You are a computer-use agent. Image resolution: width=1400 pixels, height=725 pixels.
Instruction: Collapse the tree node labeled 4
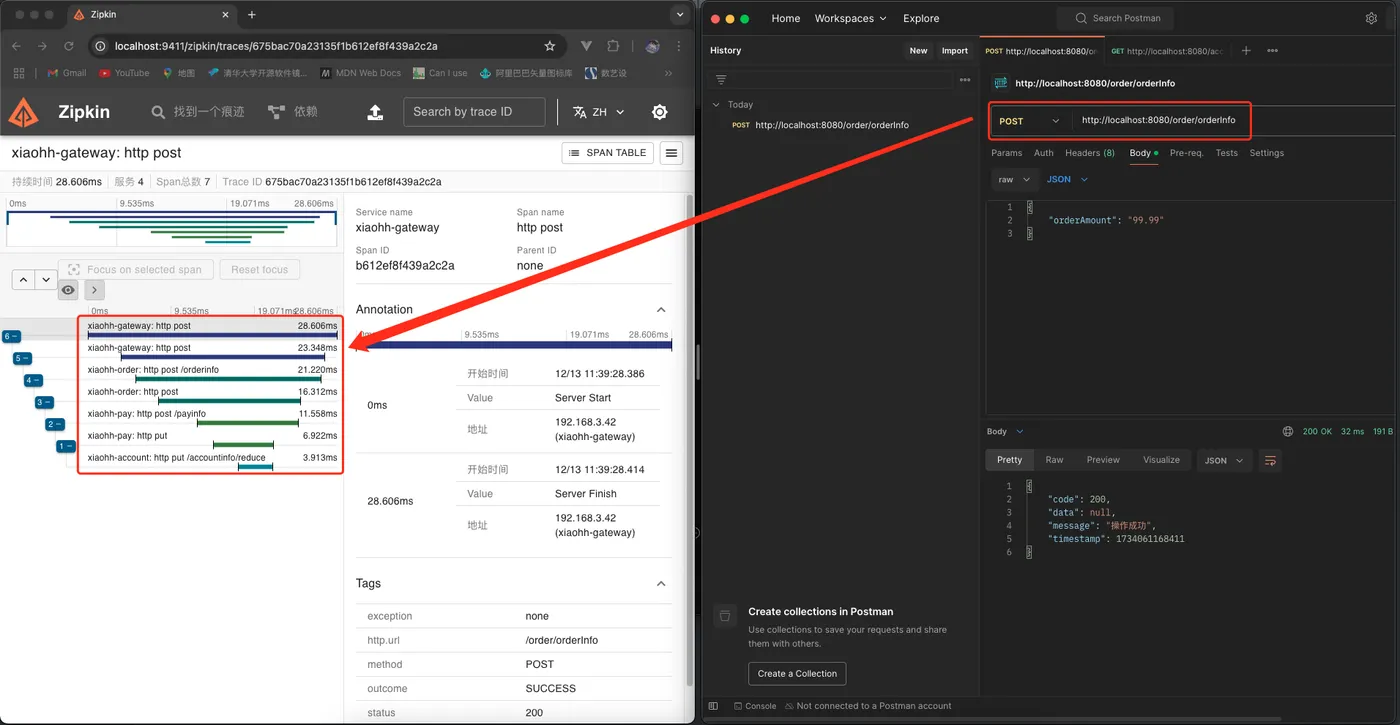click(x=33, y=380)
